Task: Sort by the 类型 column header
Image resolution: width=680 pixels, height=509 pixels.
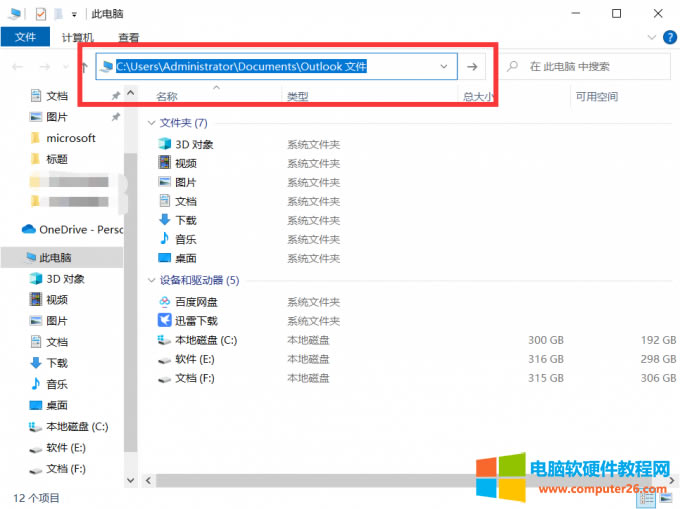Action: 298,96
